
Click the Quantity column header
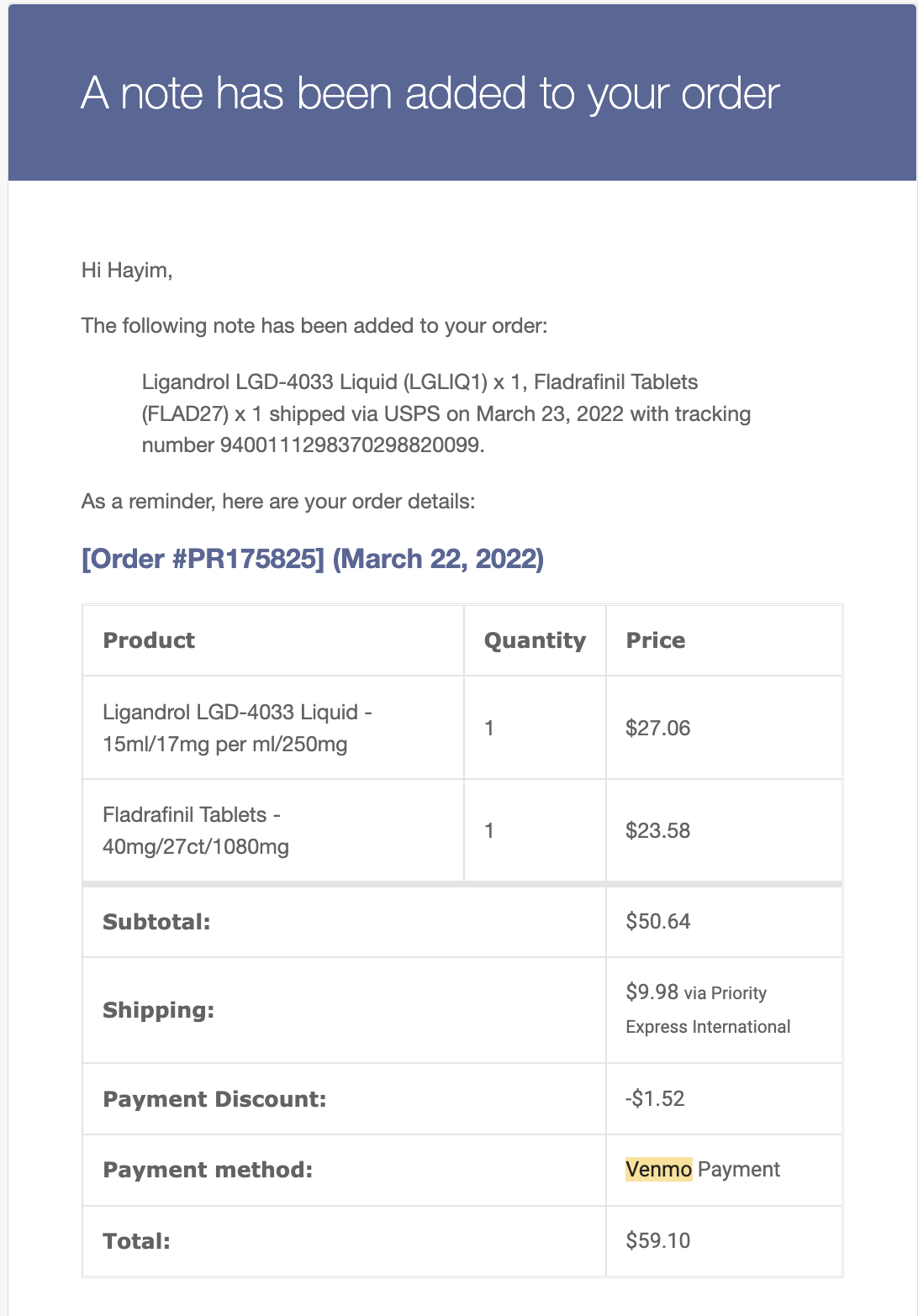point(535,640)
